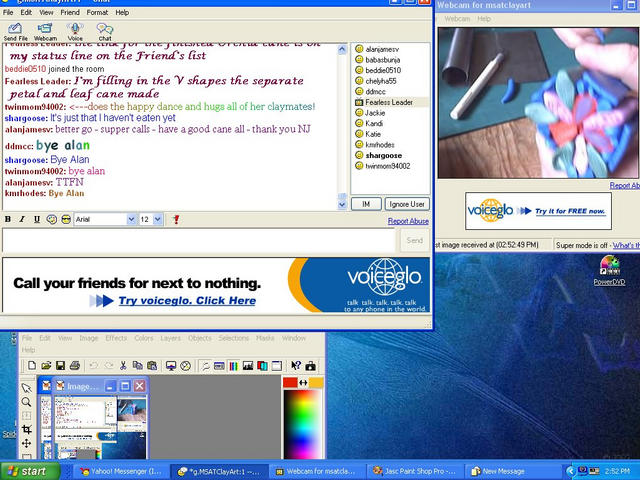Swap foreground and background colors arrow

(303, 382)
